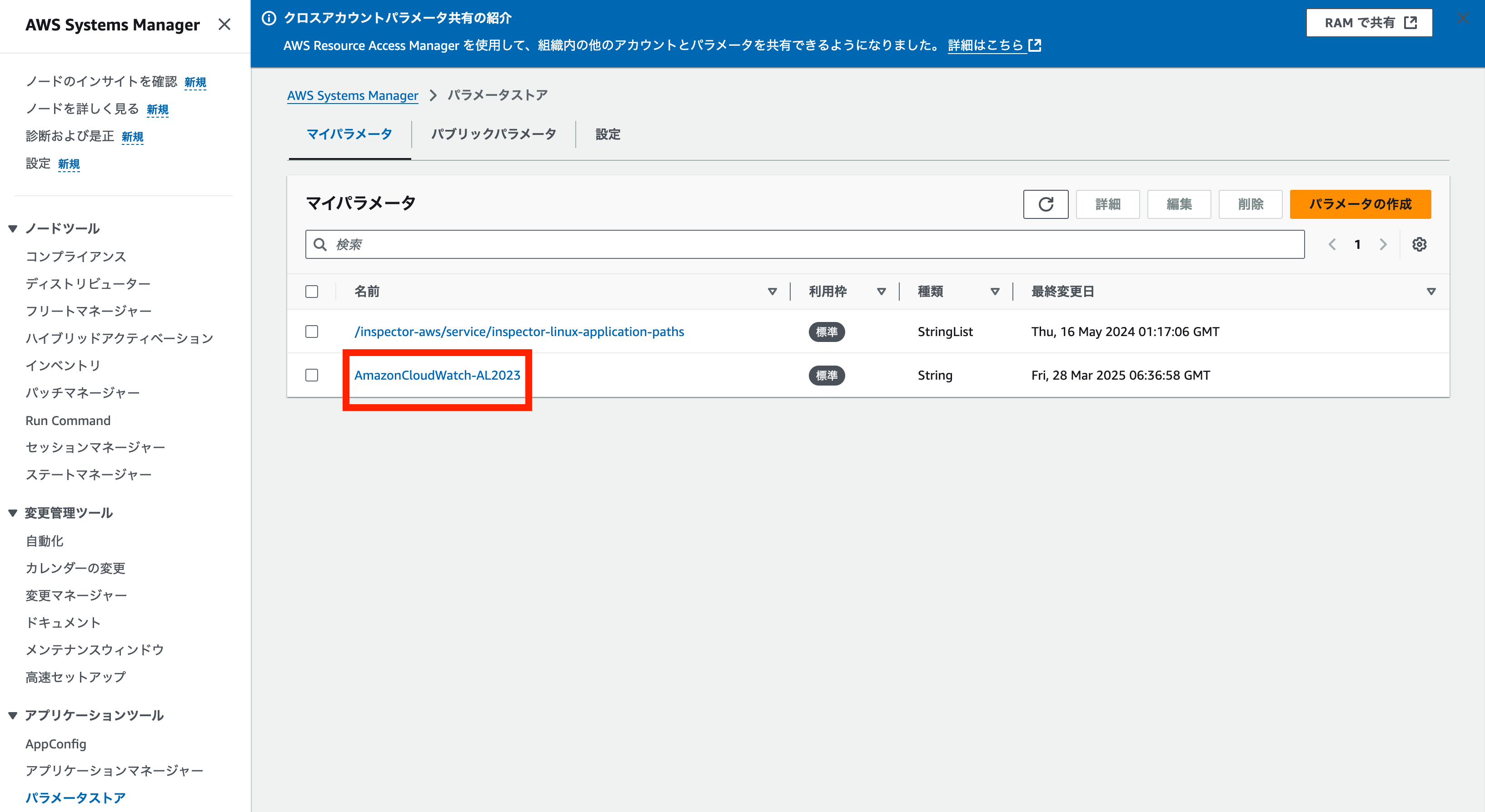
Task: Sort by 種類 column arrow
Action: pos(995,292)
